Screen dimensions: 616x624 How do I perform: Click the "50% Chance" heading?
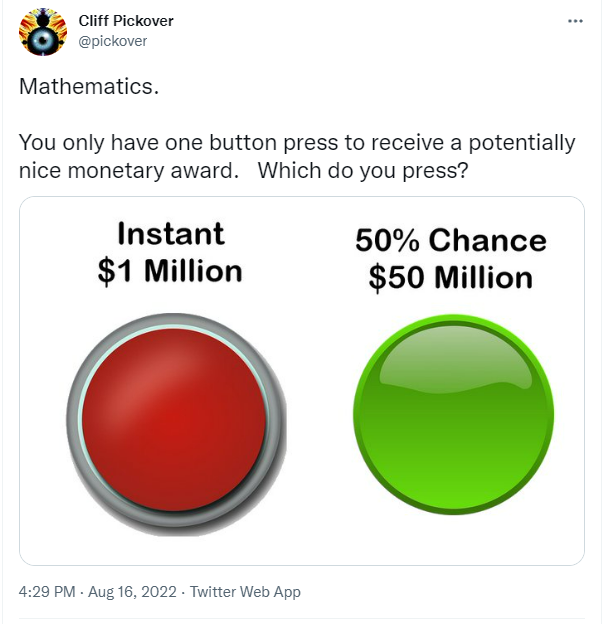(x=451, y=240)
